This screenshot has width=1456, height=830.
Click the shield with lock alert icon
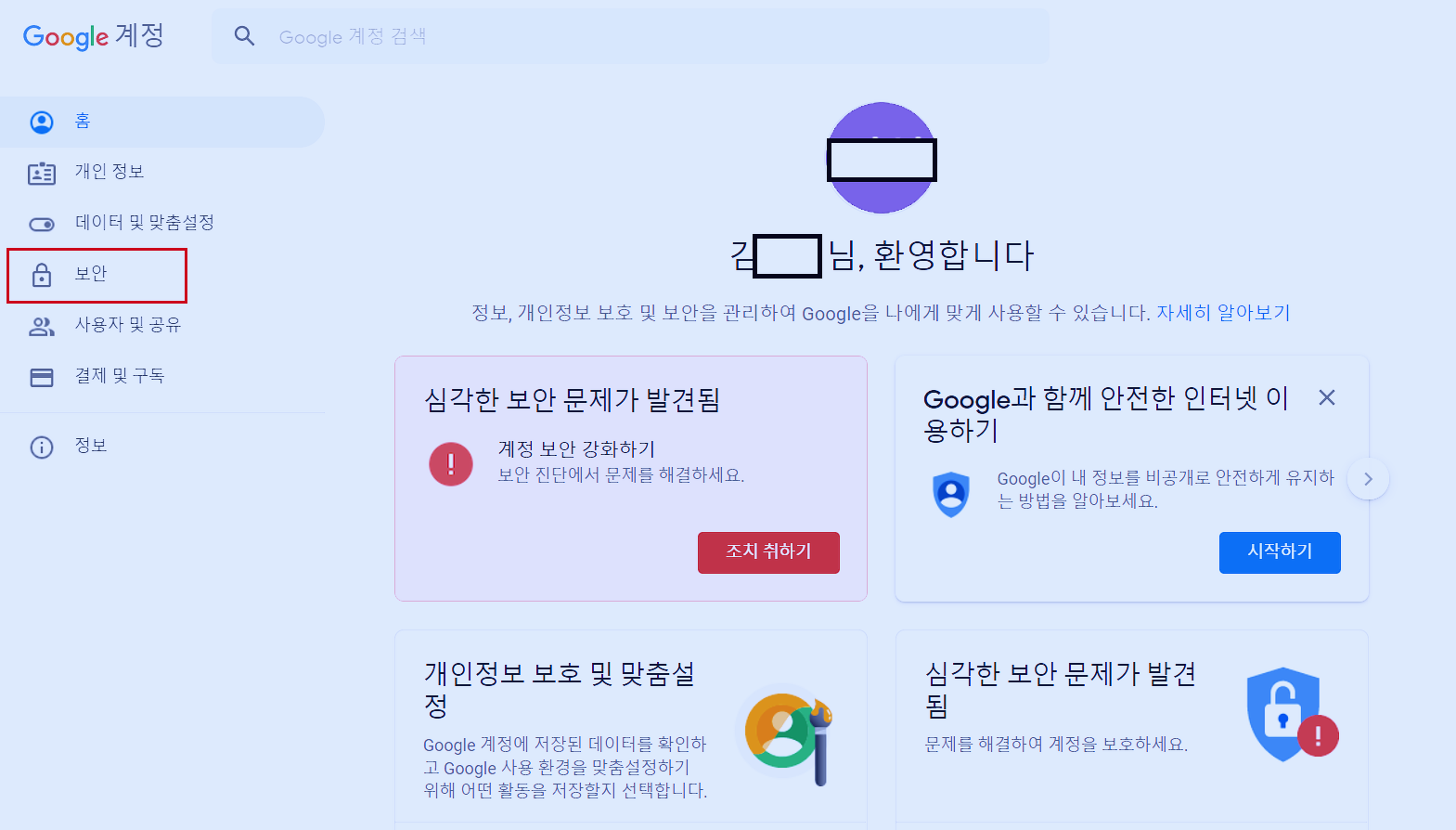(x=1292, y=714)
